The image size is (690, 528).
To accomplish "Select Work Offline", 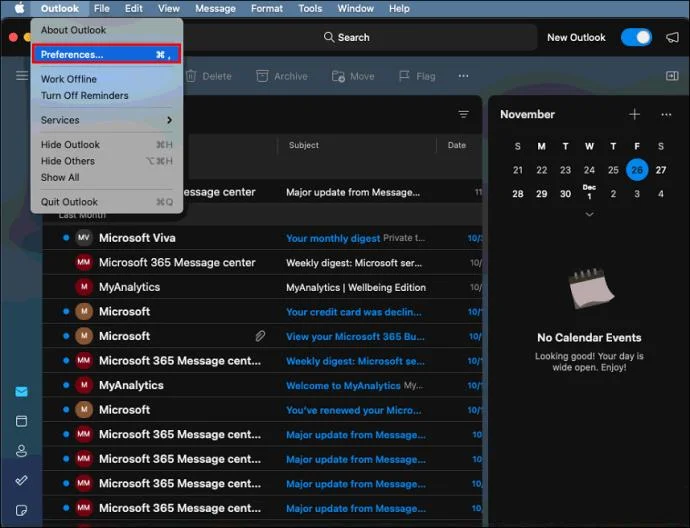I will [106, 79].
